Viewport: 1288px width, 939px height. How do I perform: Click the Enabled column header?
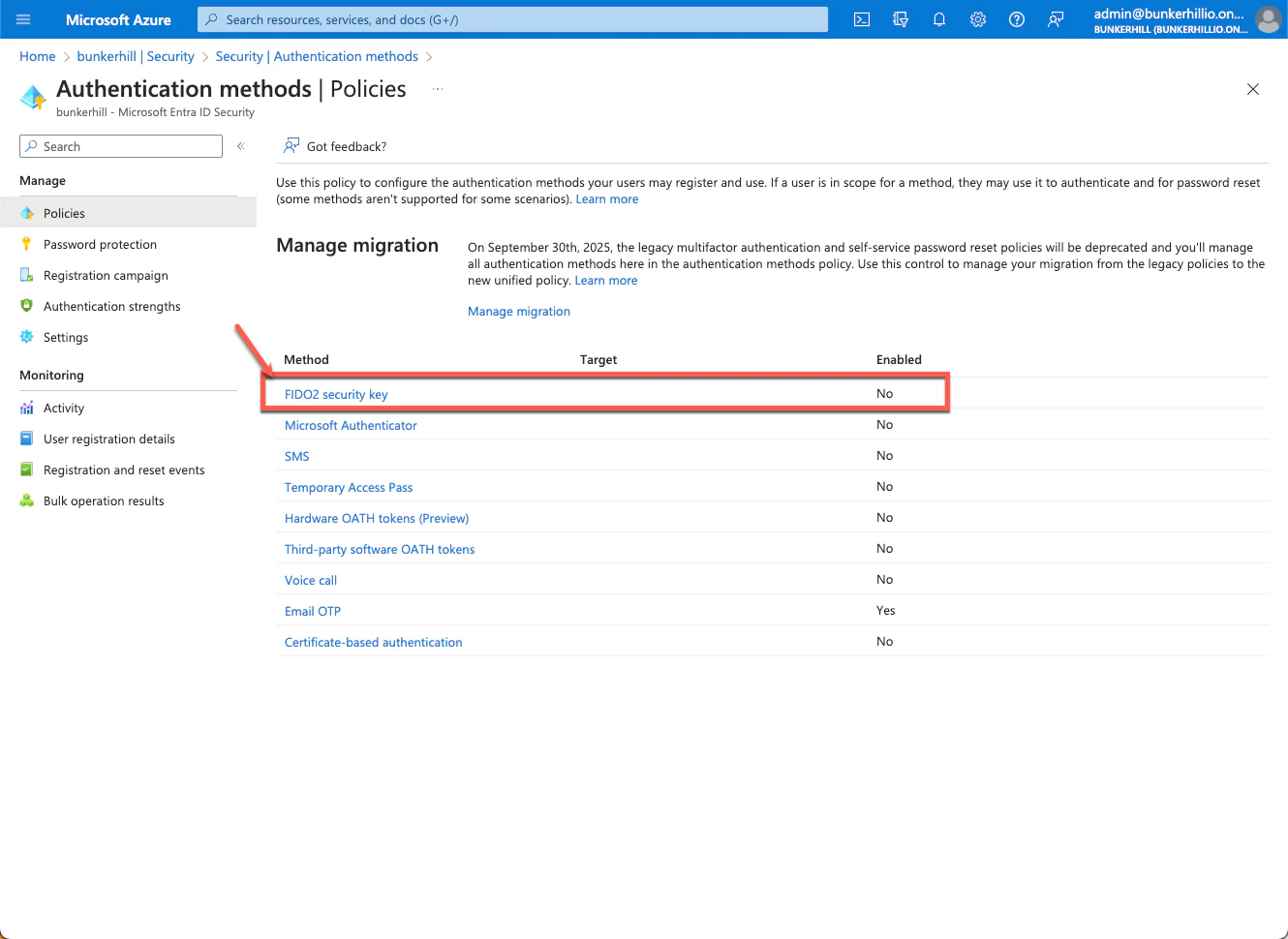tap(899, 359)
